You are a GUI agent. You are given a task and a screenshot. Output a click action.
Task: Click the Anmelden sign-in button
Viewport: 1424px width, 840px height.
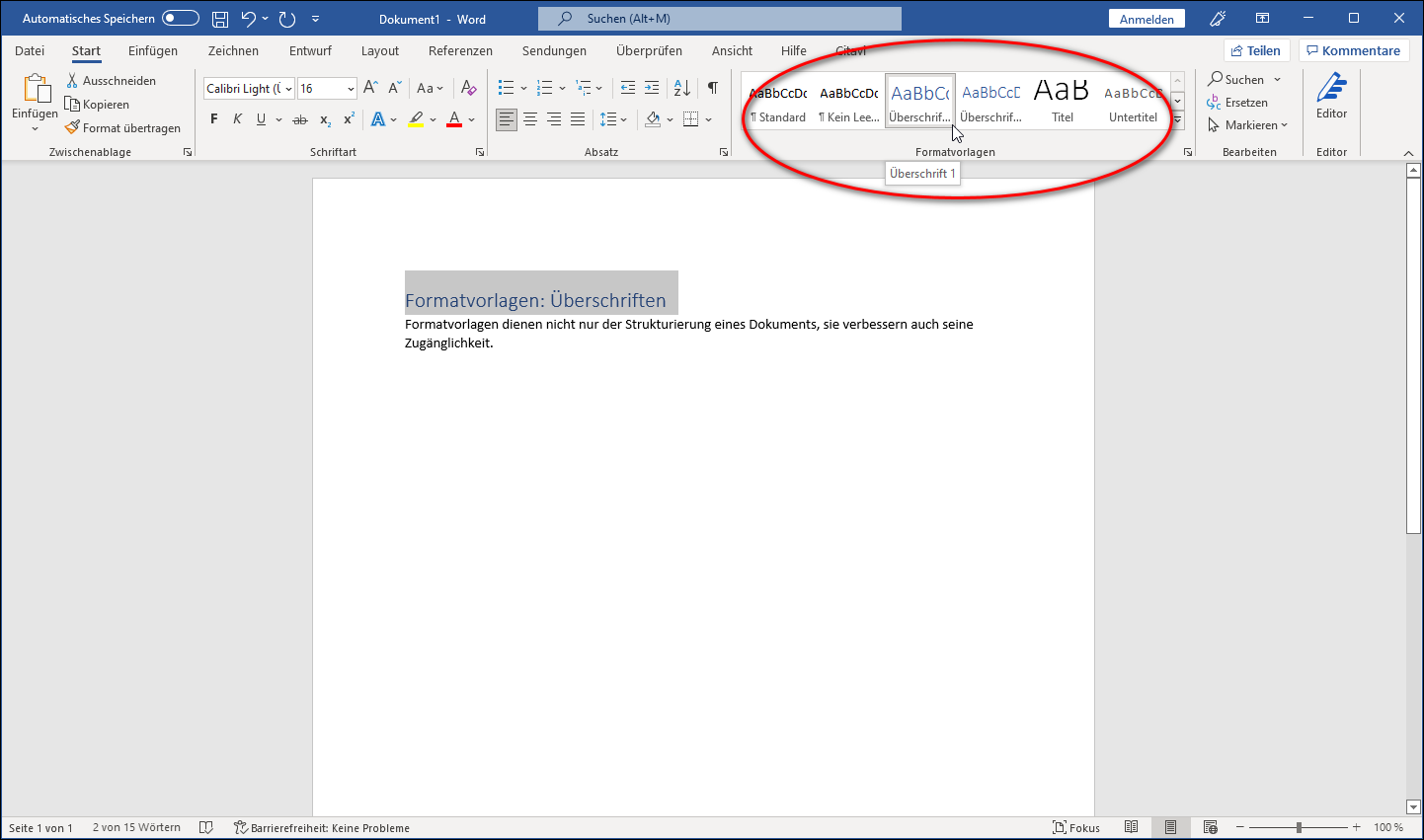(1147, 19)
